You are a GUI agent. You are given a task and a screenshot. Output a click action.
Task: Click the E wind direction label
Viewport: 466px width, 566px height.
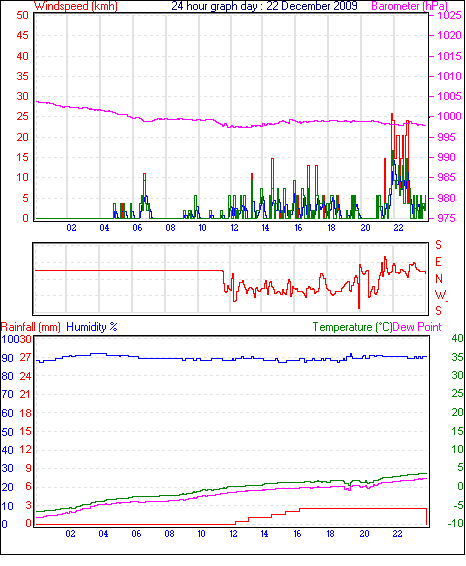point(439,262)
